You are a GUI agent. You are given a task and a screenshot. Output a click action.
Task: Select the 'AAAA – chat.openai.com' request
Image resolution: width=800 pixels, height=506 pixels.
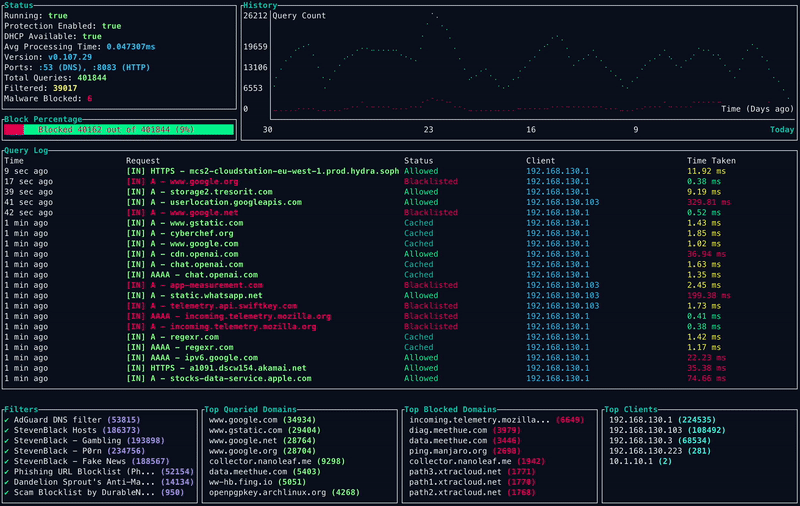coord(400,275)
